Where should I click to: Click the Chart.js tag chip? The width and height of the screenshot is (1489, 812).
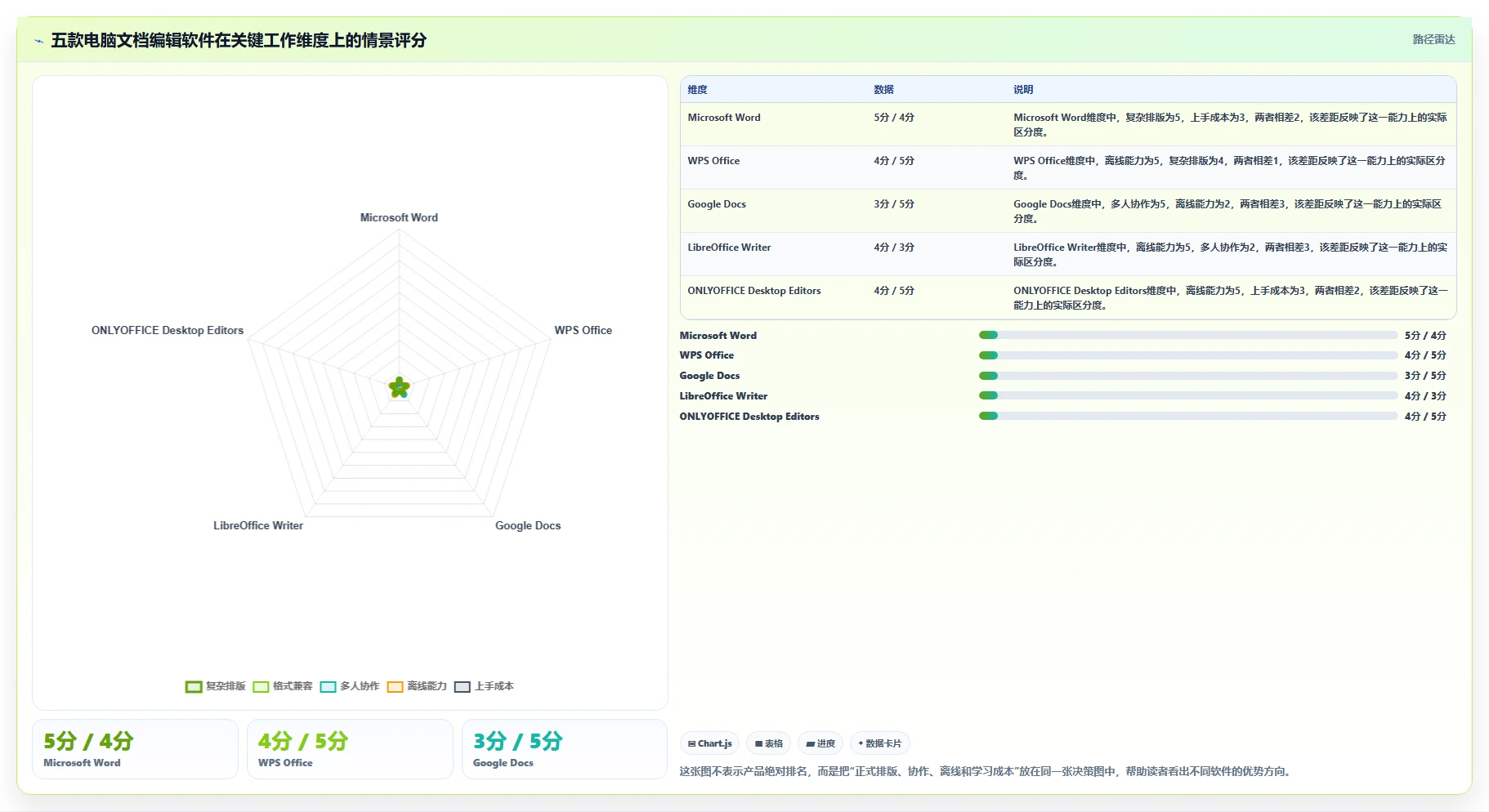point(709,743)
